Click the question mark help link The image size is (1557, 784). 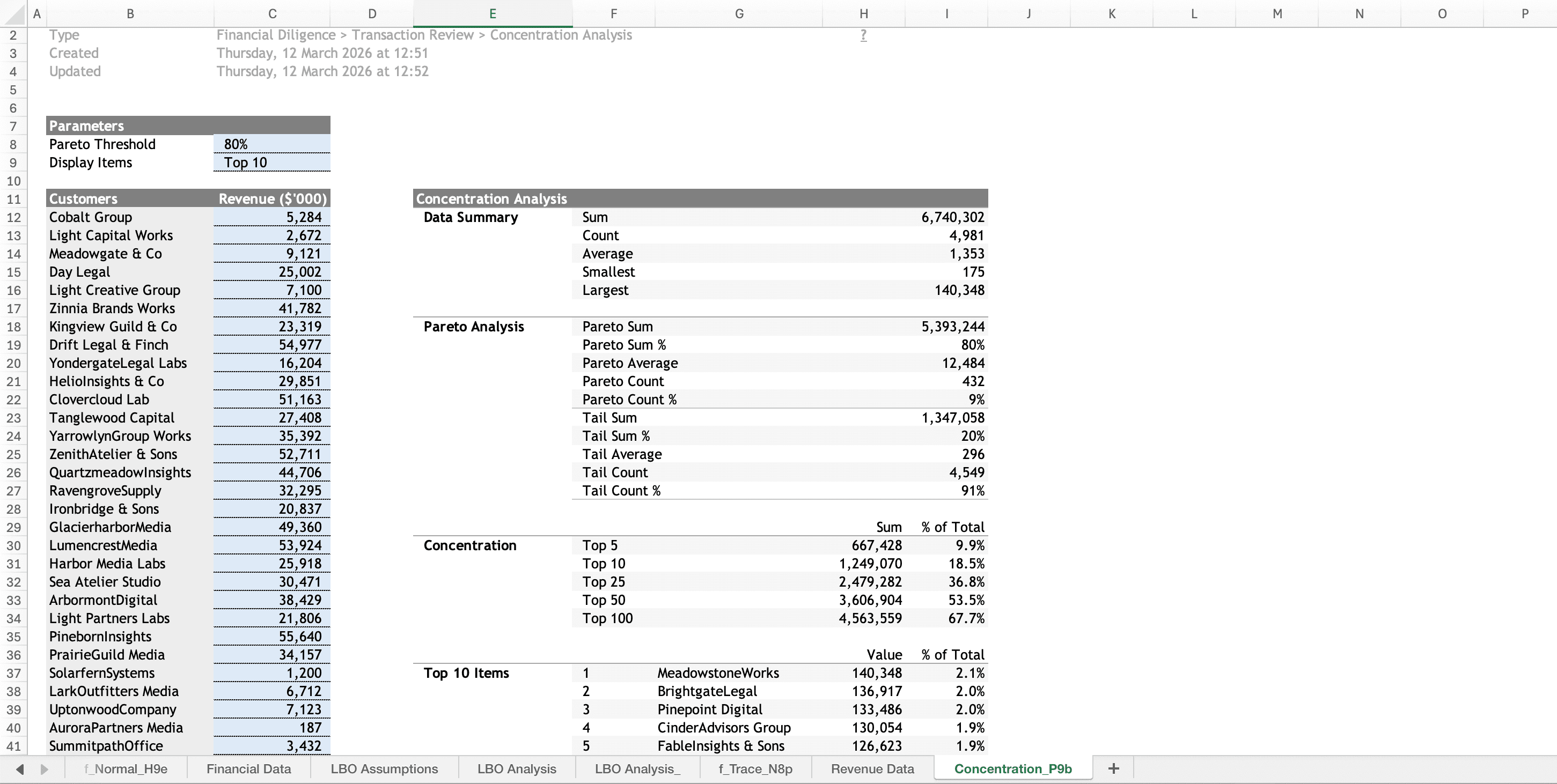point(863,35)
